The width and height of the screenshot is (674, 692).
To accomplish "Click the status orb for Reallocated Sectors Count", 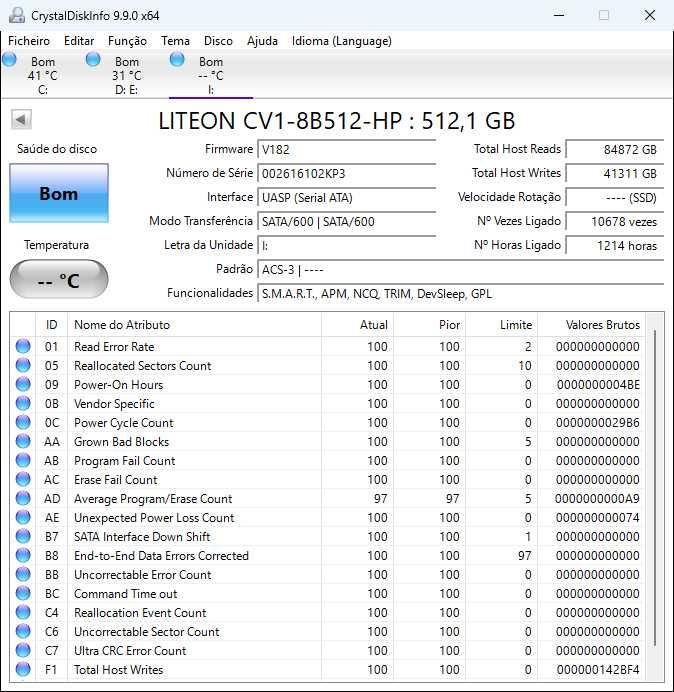I will point(23,365).
